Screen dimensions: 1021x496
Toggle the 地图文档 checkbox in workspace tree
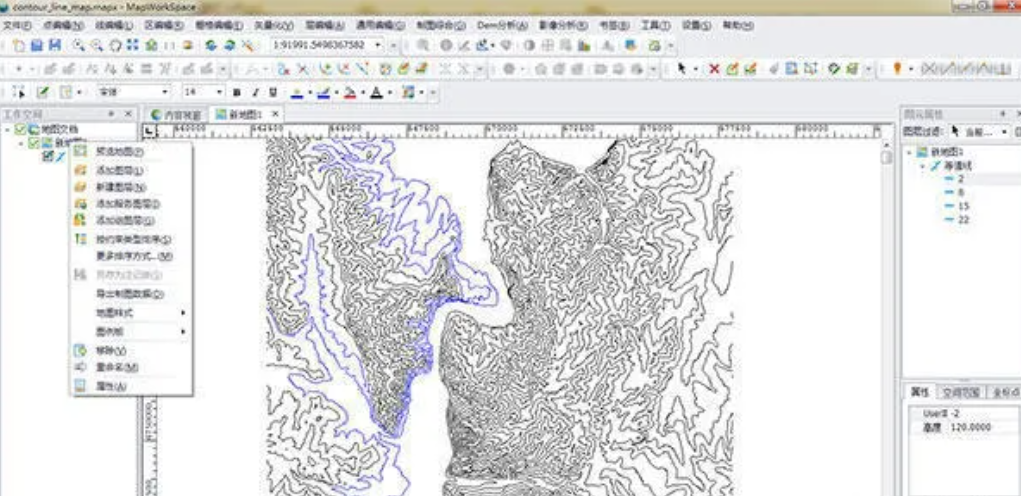point(20,130)
